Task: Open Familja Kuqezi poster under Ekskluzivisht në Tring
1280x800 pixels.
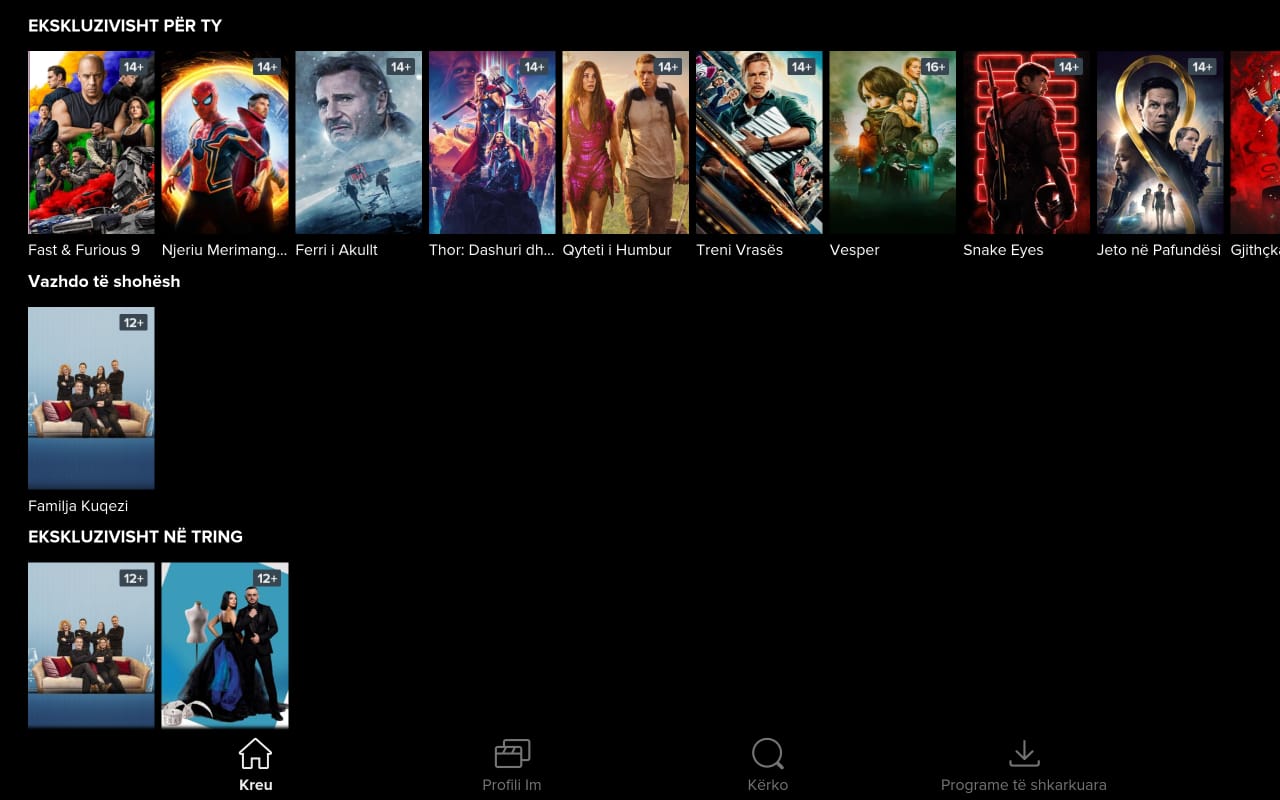Action: (91, 645)
